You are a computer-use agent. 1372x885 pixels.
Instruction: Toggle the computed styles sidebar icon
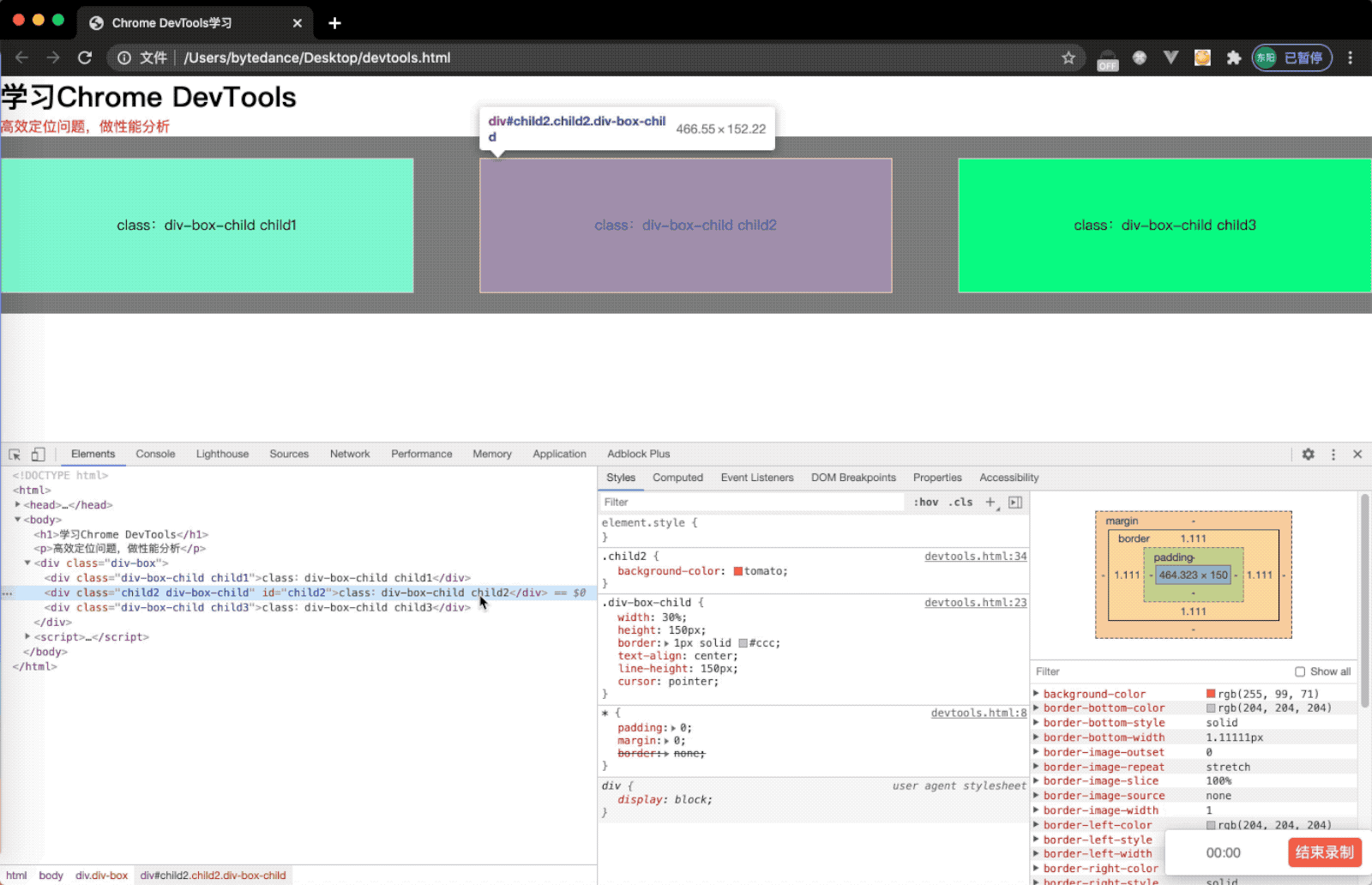click(1015, 502)
